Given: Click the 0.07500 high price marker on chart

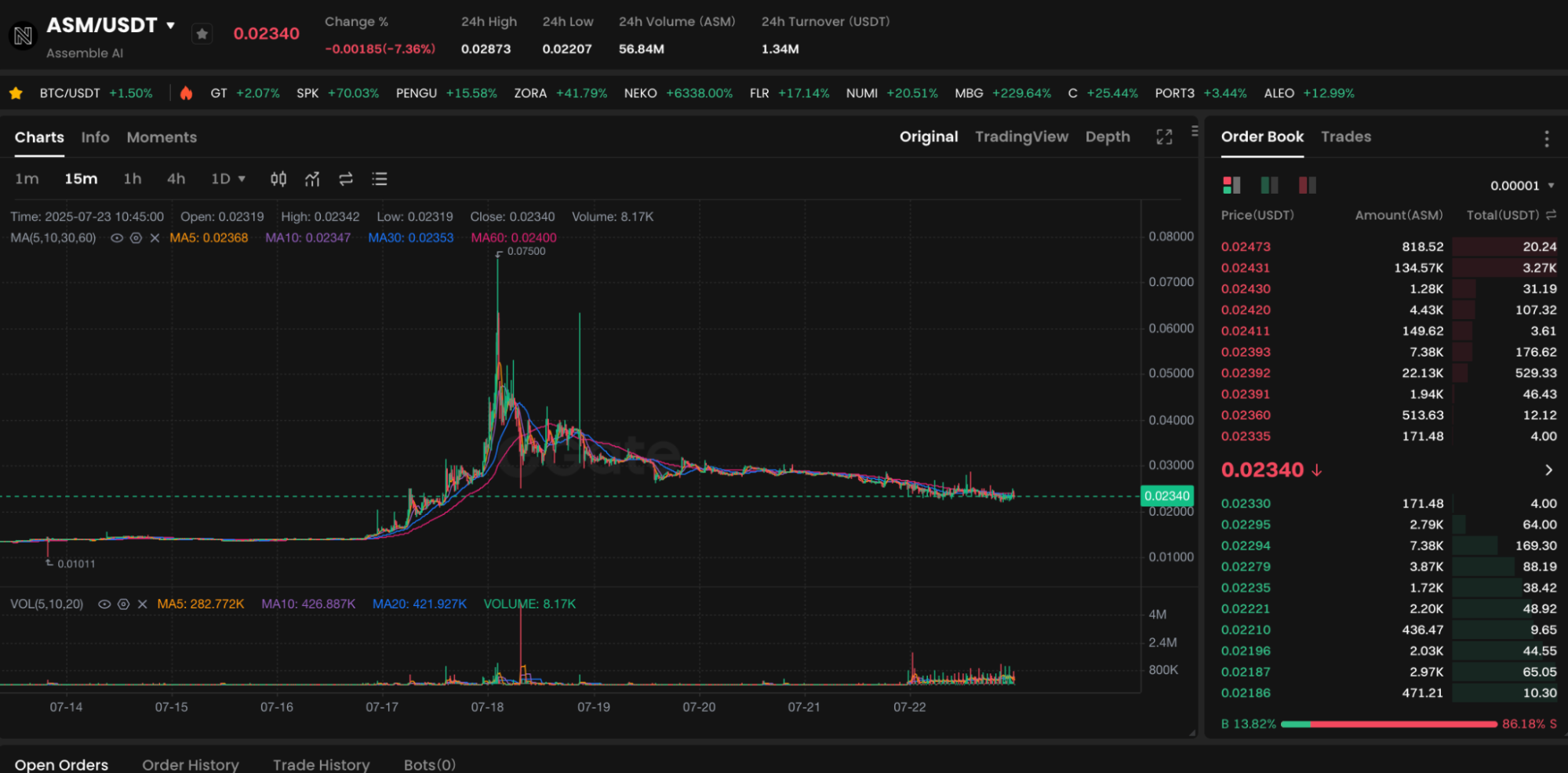Looking at the screenshot, I should coord(526,252).
